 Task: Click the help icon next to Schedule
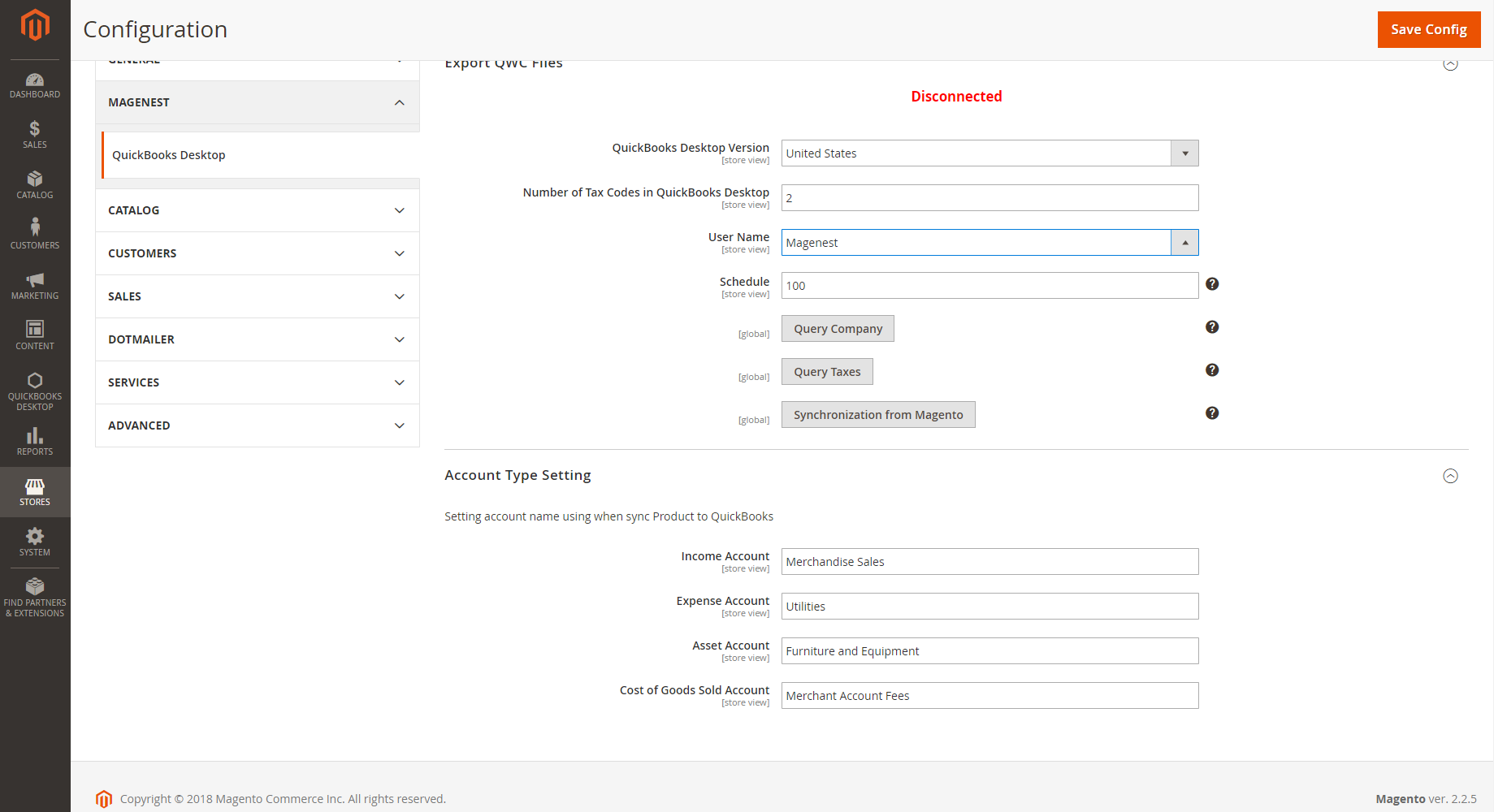click(x=1211, y=284)
